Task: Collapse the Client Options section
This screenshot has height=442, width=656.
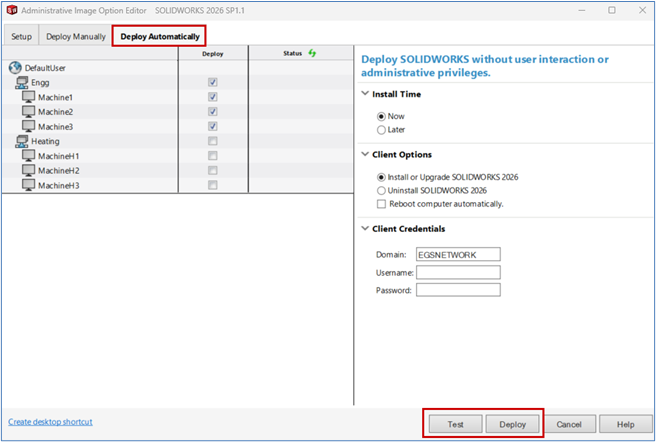Action: tap(365, 154)
